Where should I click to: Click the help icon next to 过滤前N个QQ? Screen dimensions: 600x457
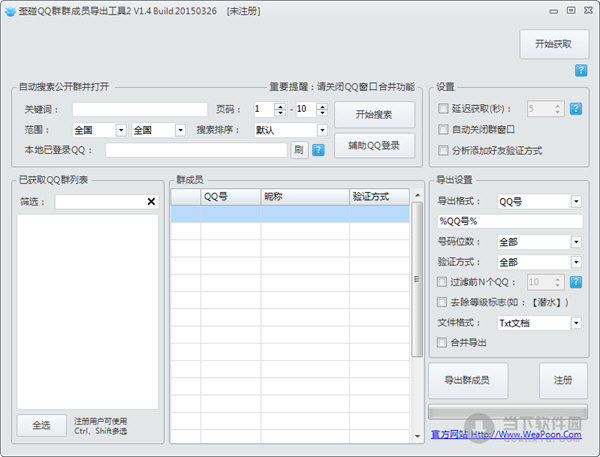[x=576, y=282]
